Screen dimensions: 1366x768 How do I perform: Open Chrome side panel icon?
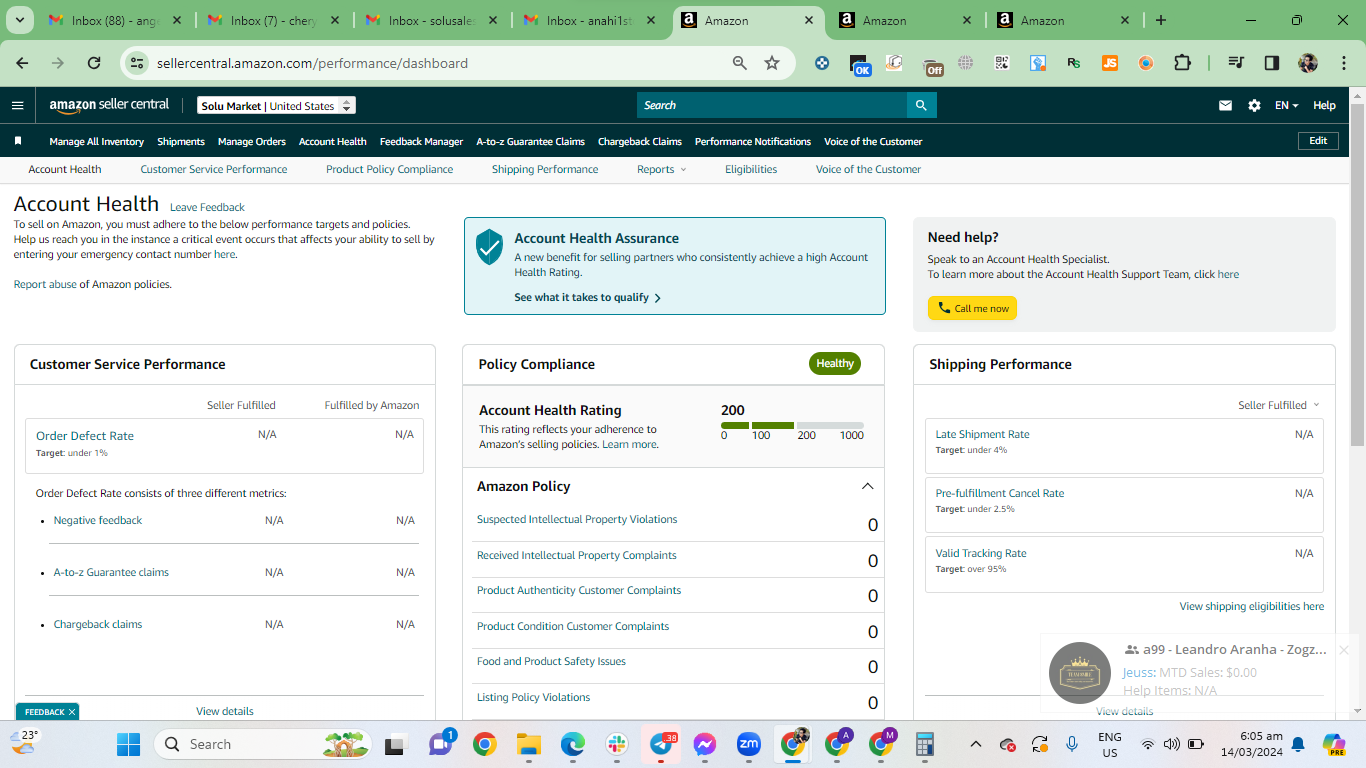point(1271,63)
